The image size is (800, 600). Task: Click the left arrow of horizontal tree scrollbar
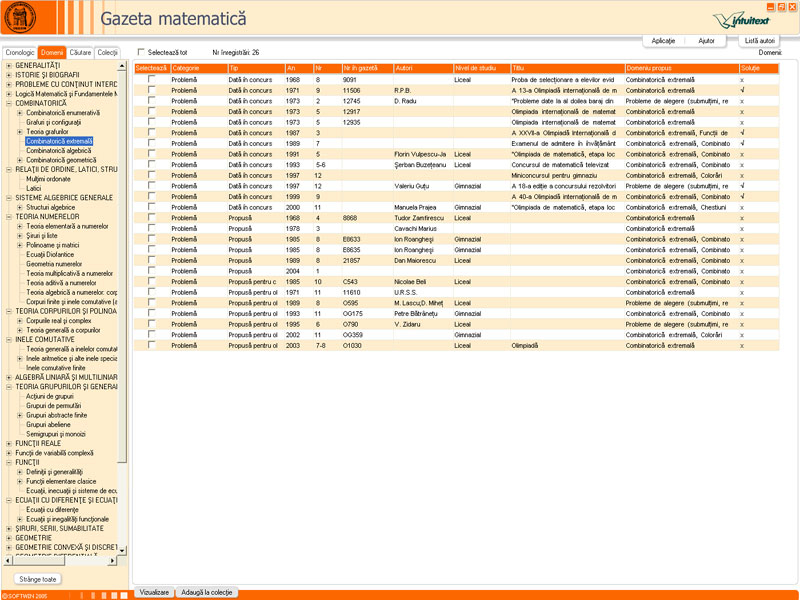8,560
